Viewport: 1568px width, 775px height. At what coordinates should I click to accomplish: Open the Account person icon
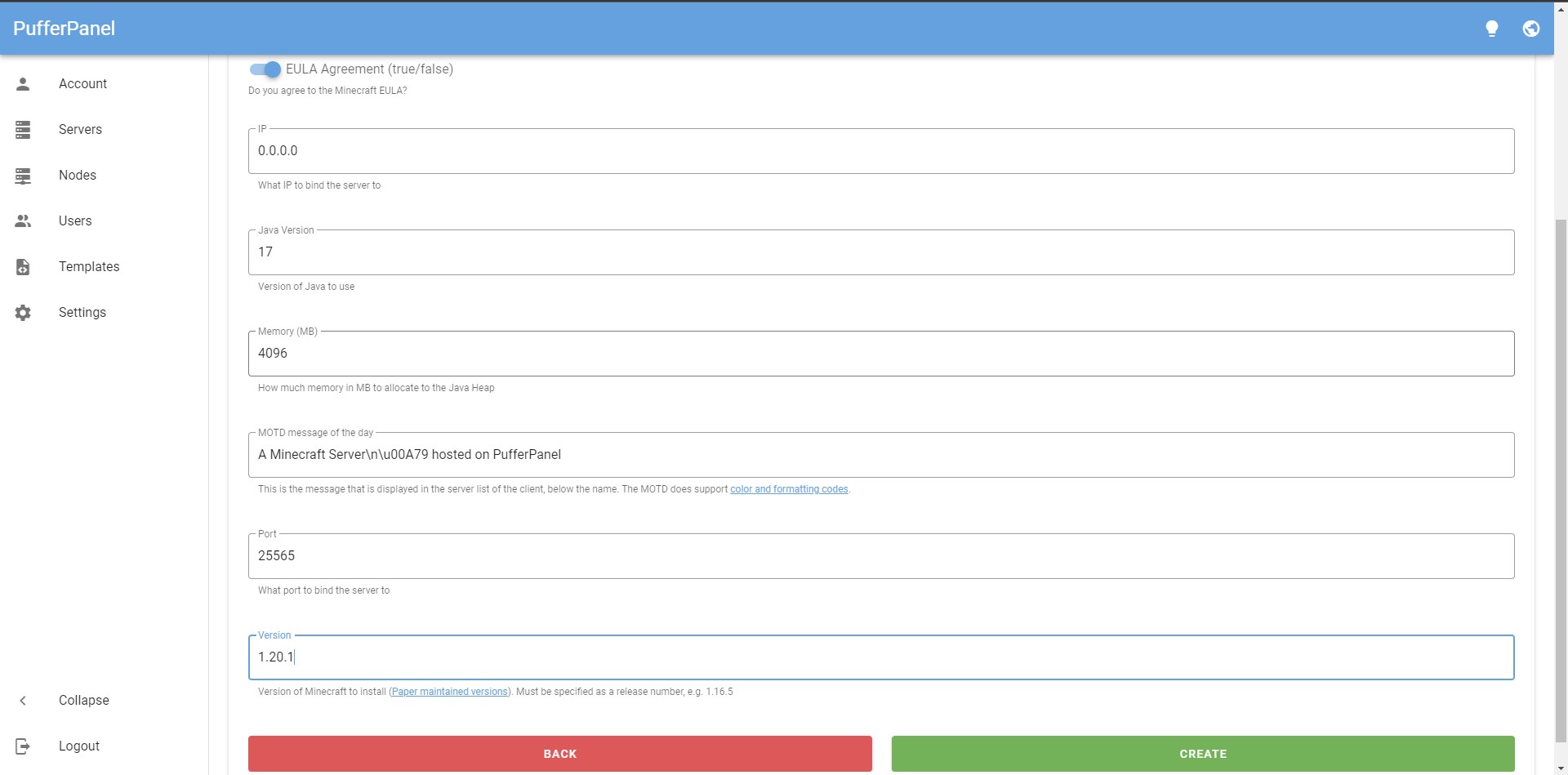(x=23, y=83)
